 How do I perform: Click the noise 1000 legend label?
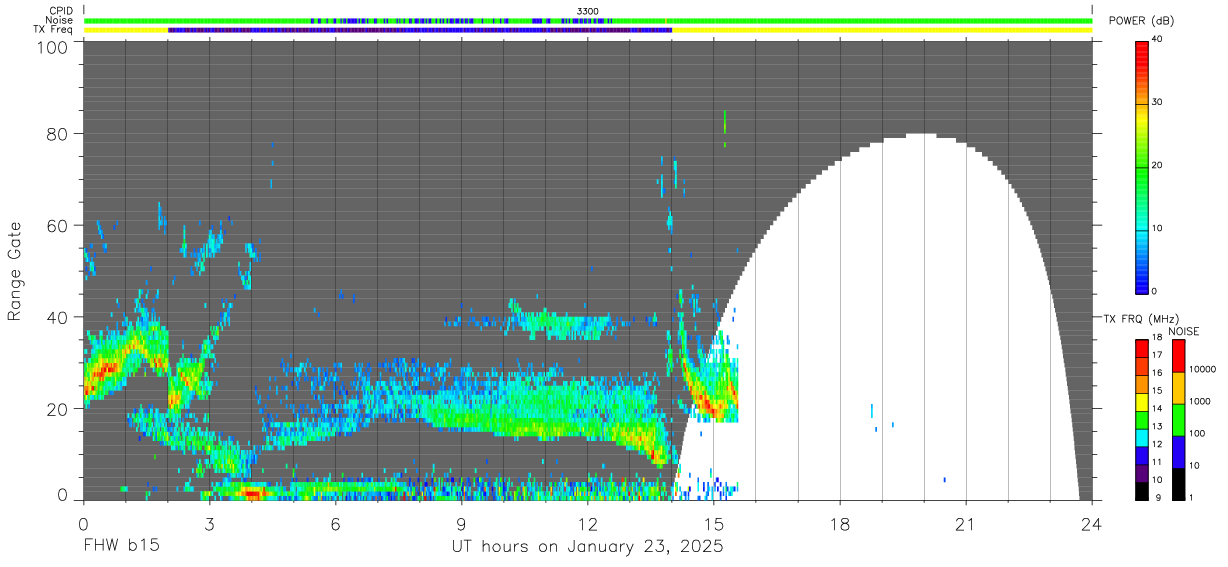(x=1200, y=401)
